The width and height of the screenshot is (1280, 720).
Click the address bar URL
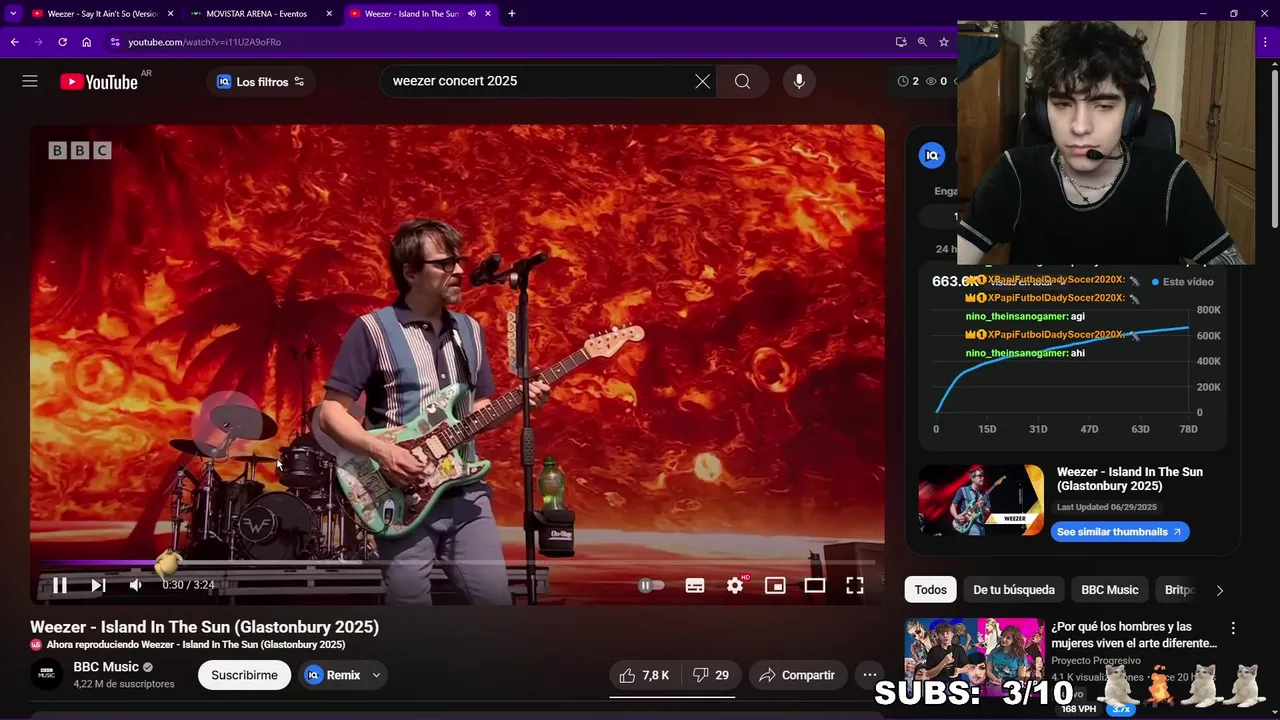pyautogui.click(x=204, y=42)
